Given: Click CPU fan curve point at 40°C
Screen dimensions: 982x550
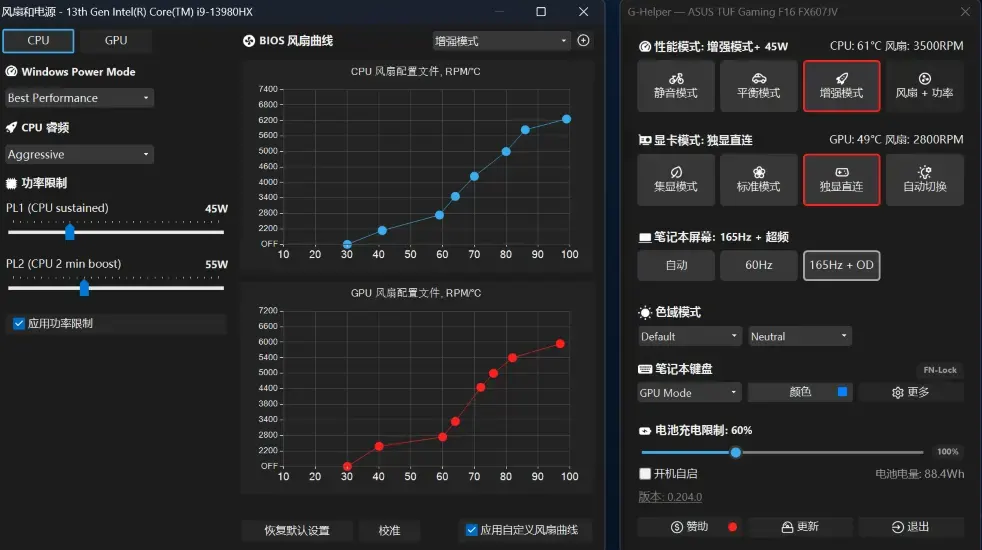Looking at the screenshot, I should pos(382,231).
